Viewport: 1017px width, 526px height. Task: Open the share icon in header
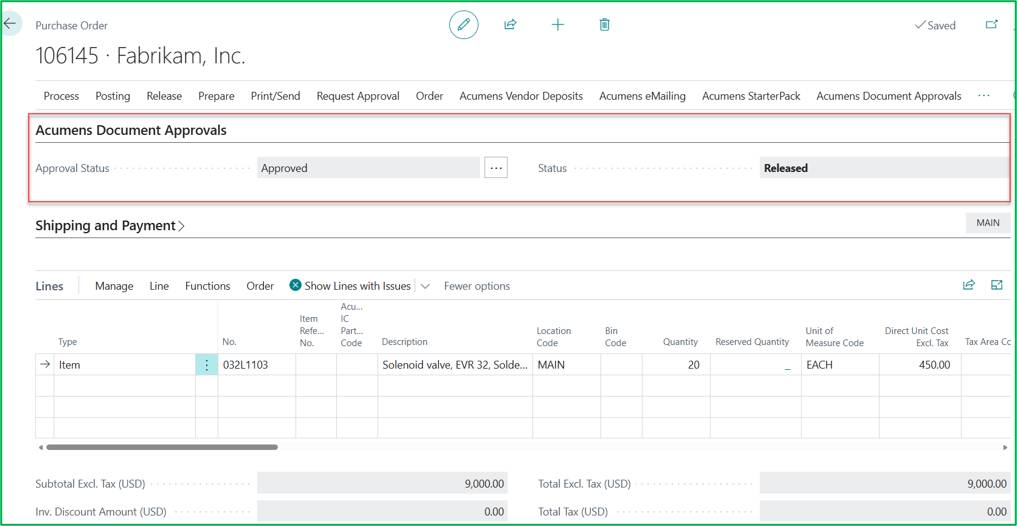click(510, 25)
